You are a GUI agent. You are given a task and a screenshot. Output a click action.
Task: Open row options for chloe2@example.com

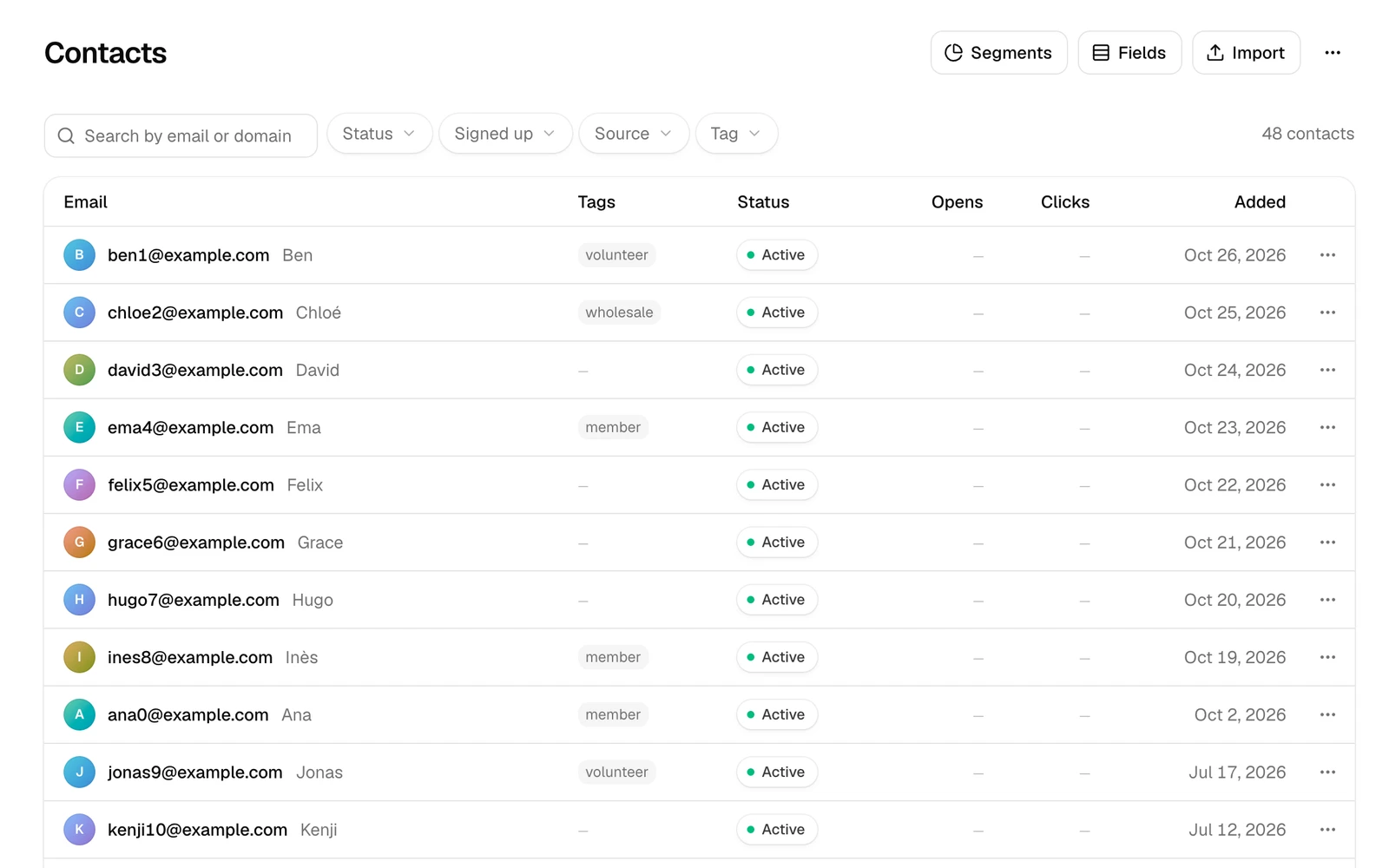pos(1327,312)
